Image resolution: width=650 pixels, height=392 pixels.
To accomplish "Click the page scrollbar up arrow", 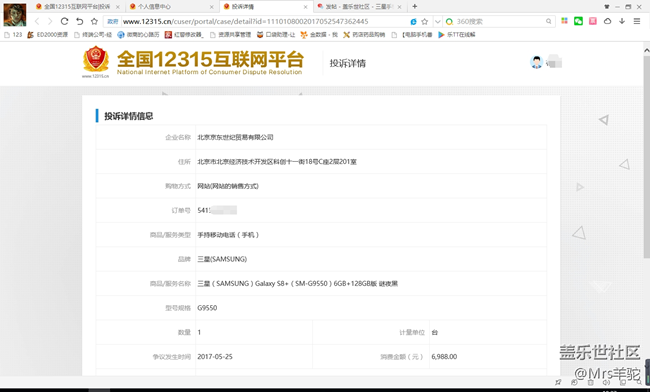I will (646, 50).
